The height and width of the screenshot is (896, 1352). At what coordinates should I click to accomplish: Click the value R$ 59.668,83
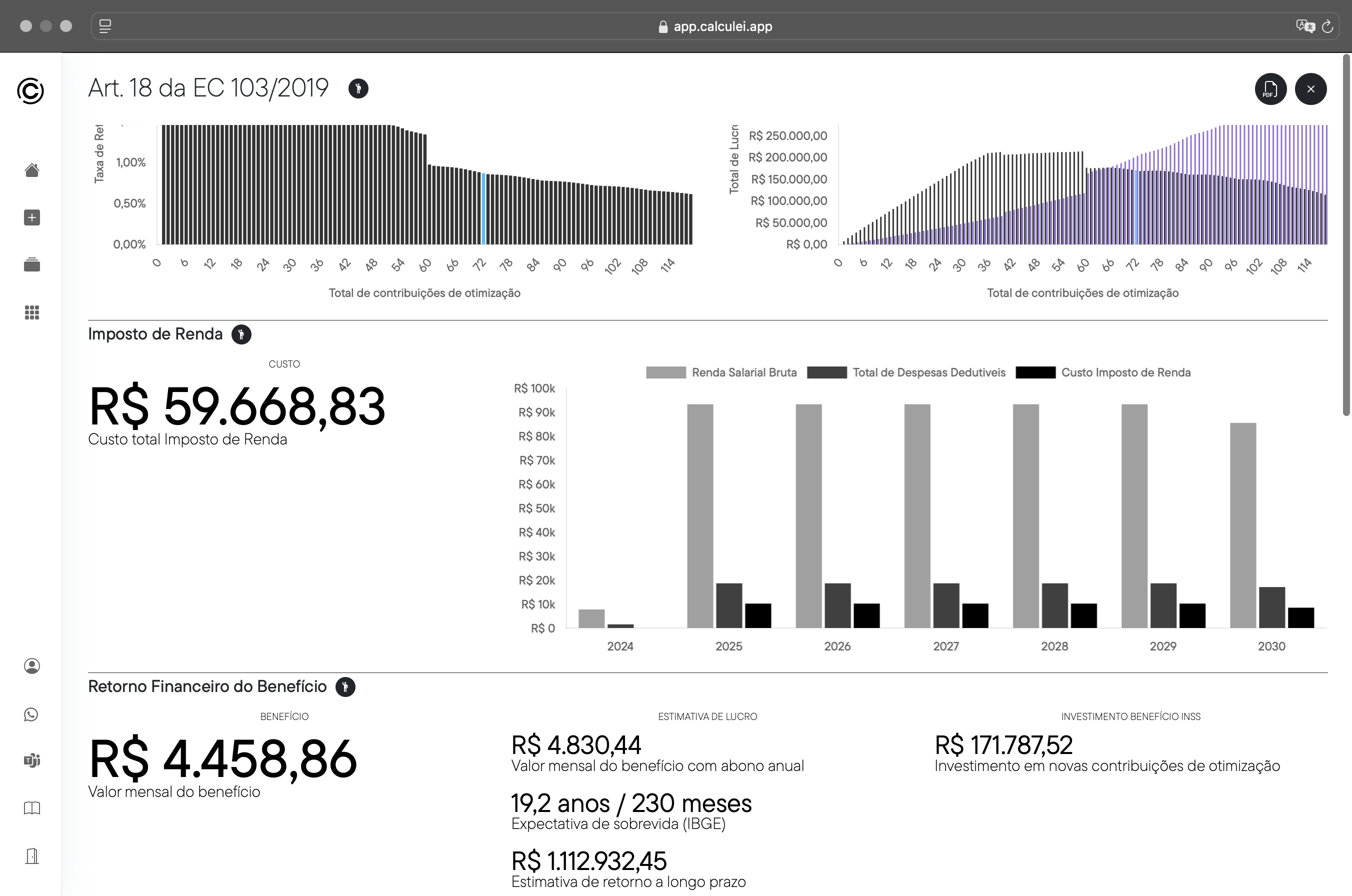pyautogui.click(x=237, y=405)
